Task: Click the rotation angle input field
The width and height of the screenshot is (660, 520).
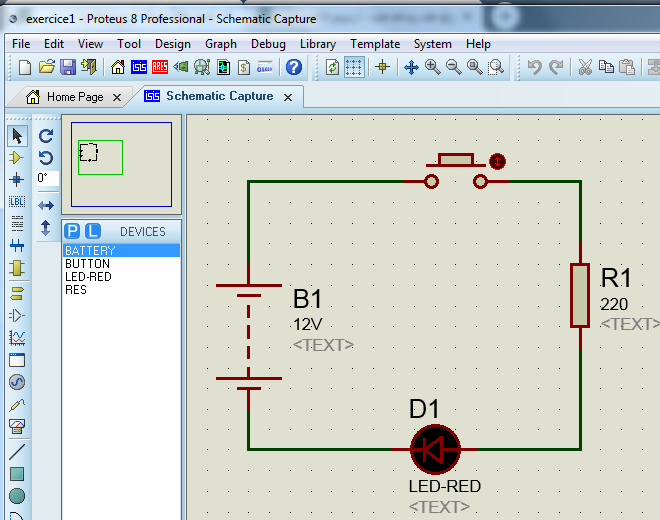Action: (47, 178)
